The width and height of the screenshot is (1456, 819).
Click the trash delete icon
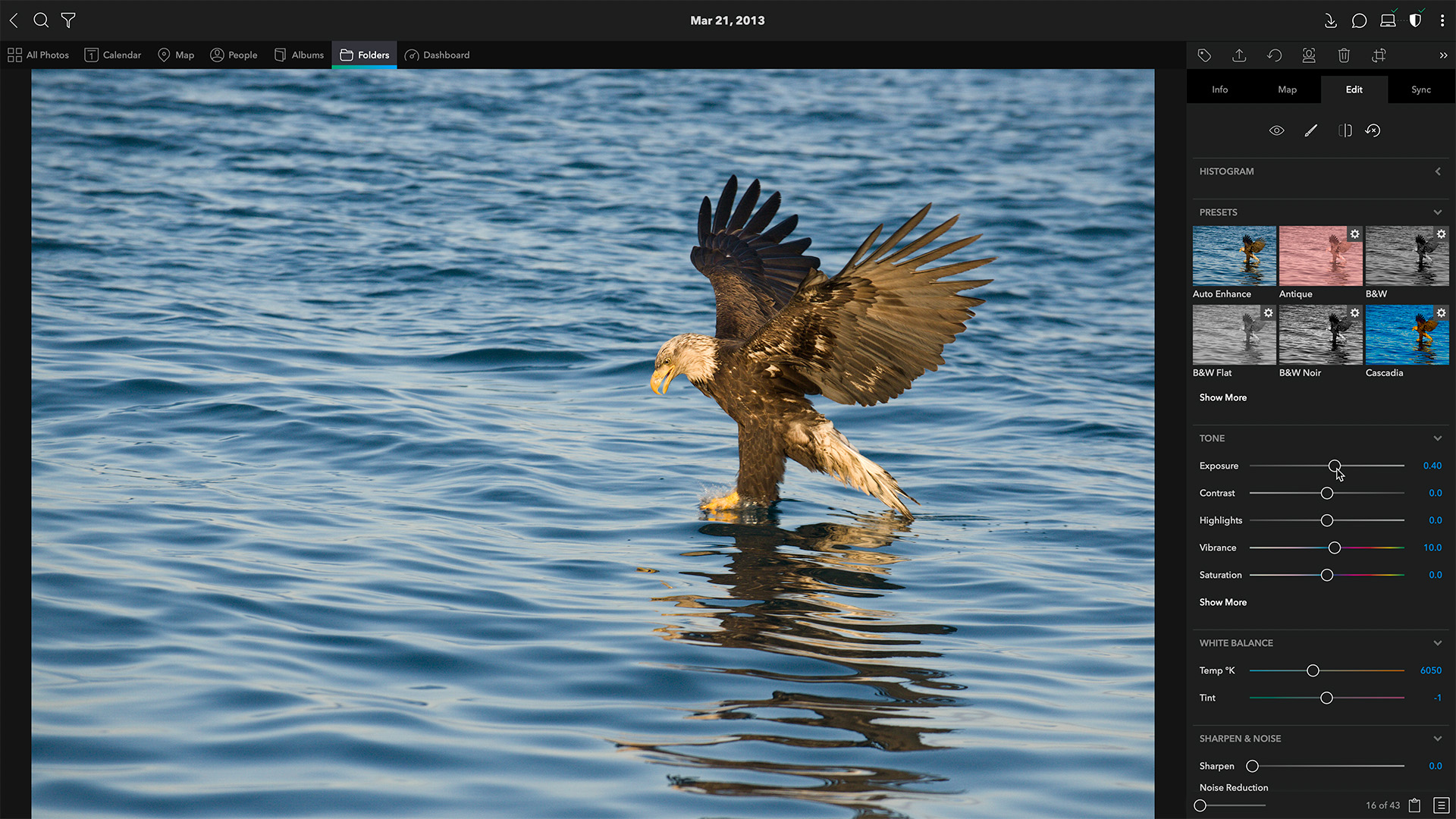(x=1344, y=55)
